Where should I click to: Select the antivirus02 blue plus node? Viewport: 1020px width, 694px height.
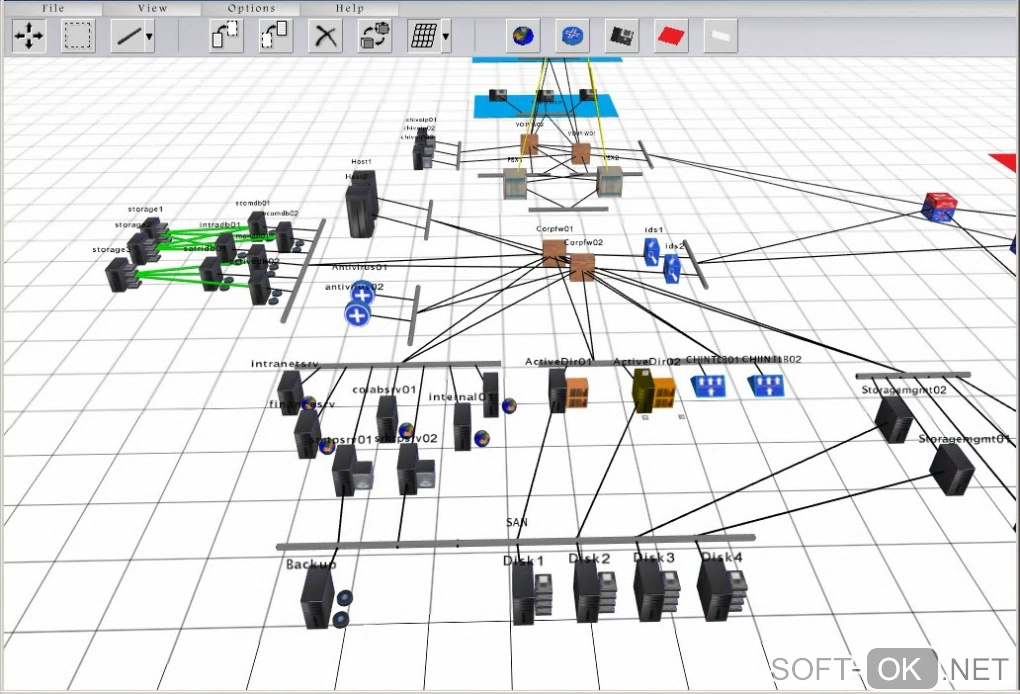pyautogui.click(x=356, y=315)
